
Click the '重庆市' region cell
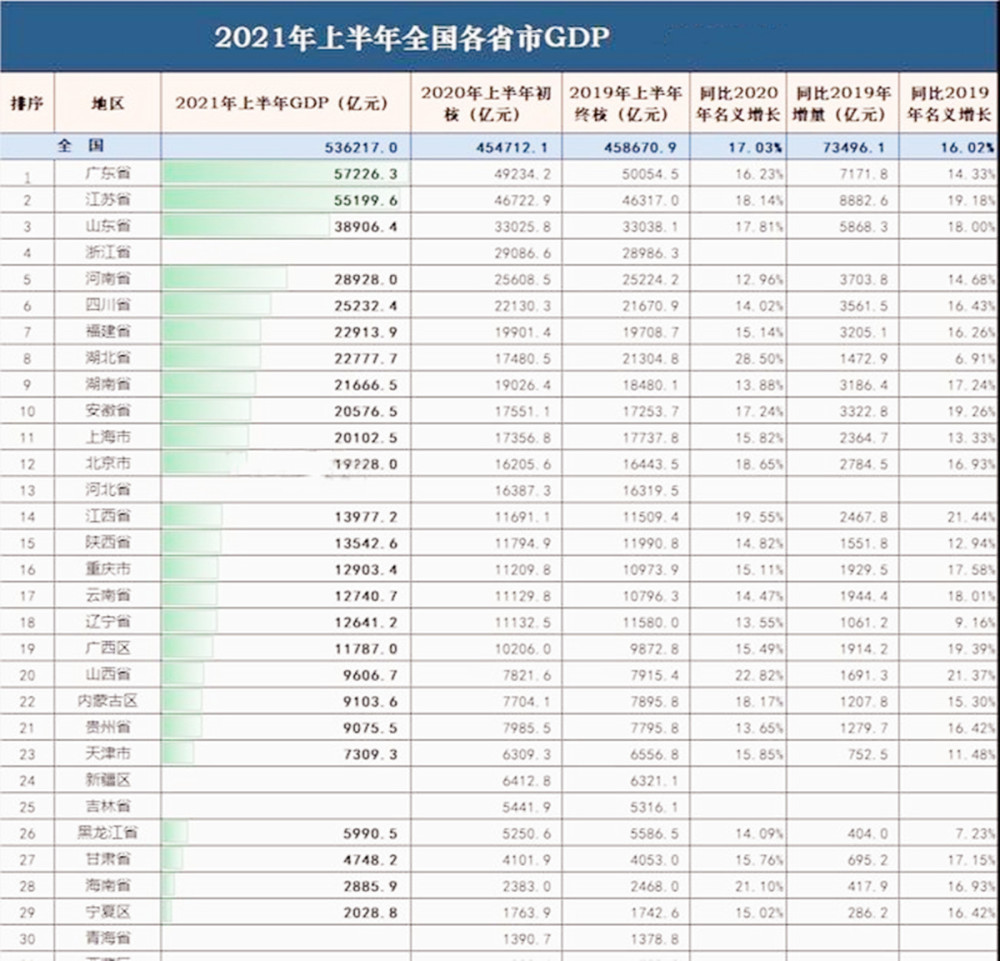[x=108, y=568]
